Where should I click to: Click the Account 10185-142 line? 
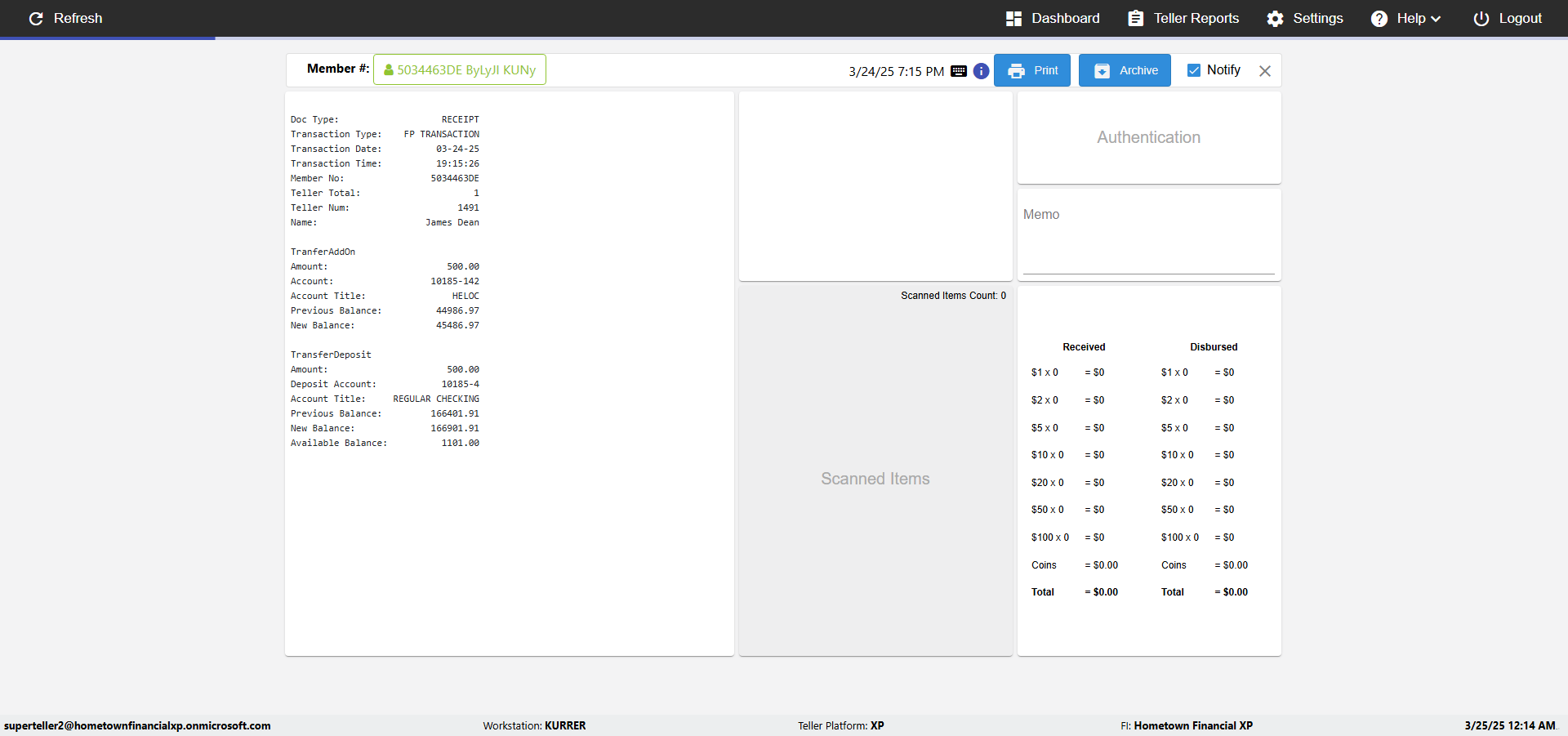(x=385, y=281)
